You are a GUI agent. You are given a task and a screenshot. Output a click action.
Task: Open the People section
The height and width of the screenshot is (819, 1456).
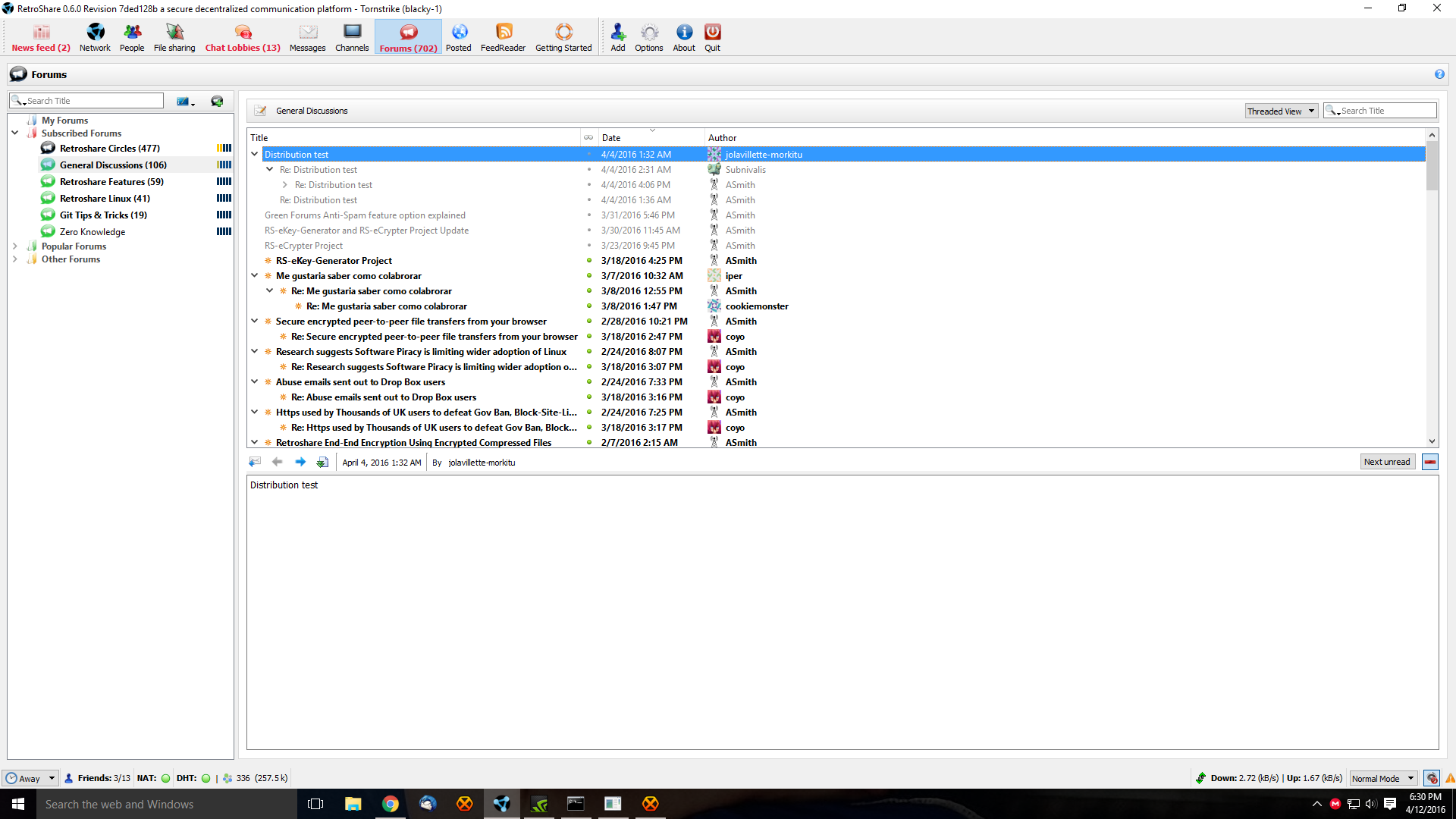[x=132, y=37]
